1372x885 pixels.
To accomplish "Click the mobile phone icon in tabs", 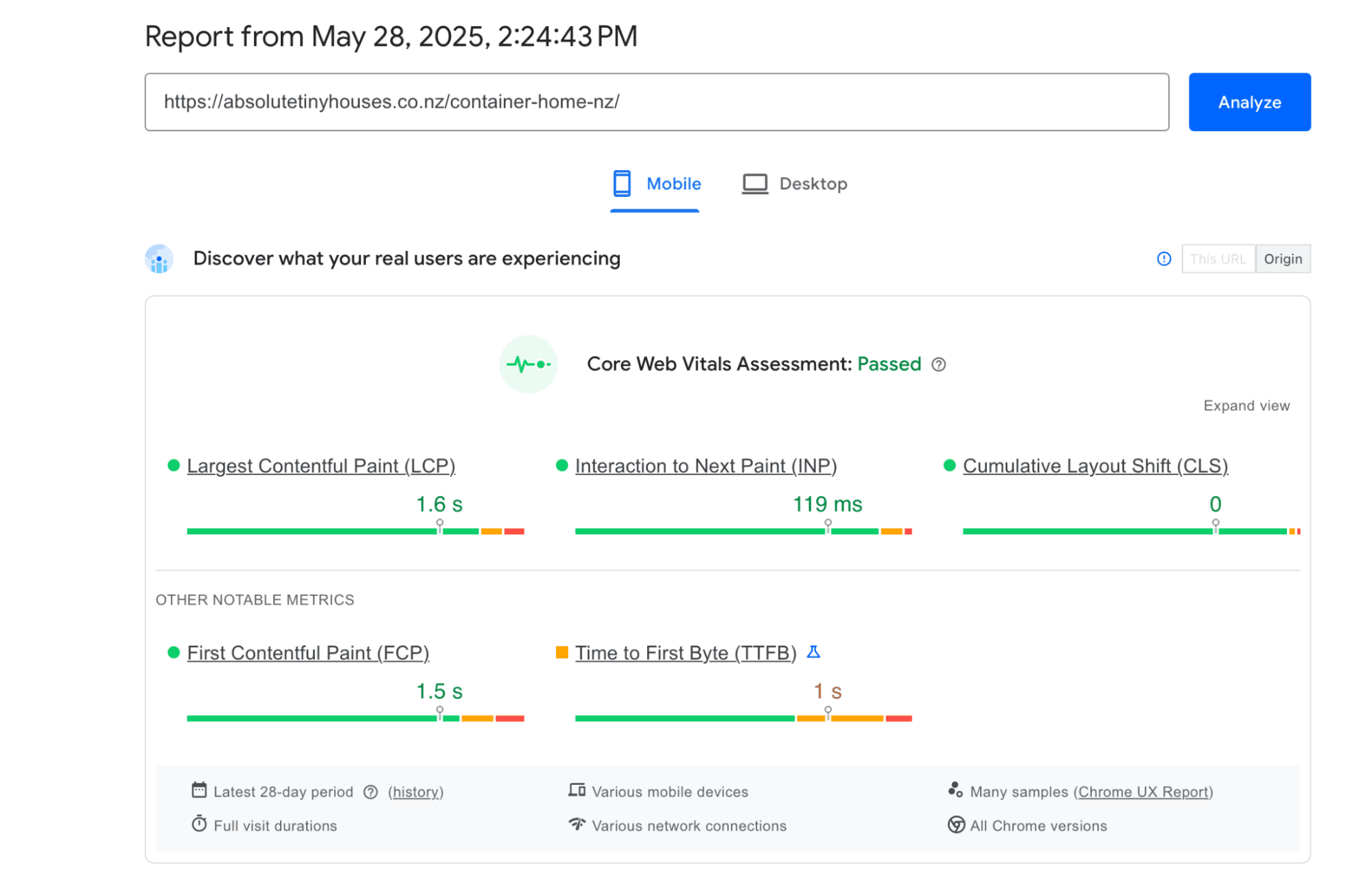I will point(622,183).
